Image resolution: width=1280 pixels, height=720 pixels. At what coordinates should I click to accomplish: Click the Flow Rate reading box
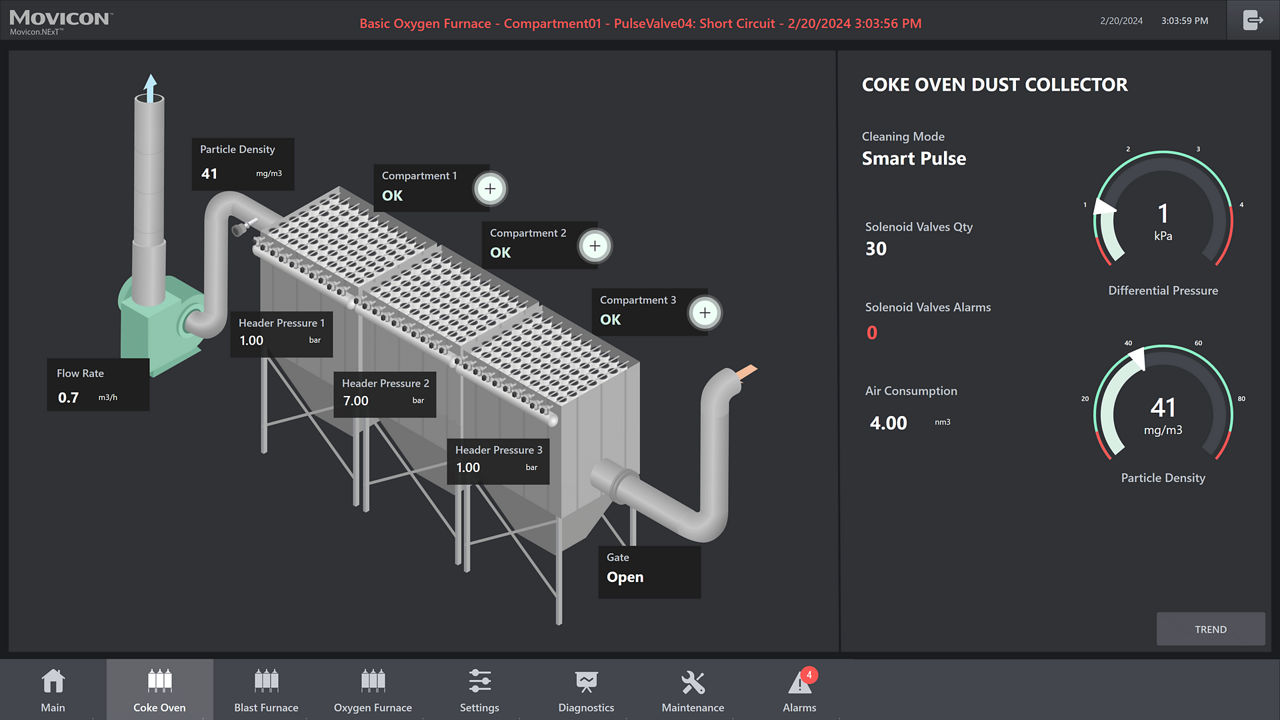coord(99,386)
